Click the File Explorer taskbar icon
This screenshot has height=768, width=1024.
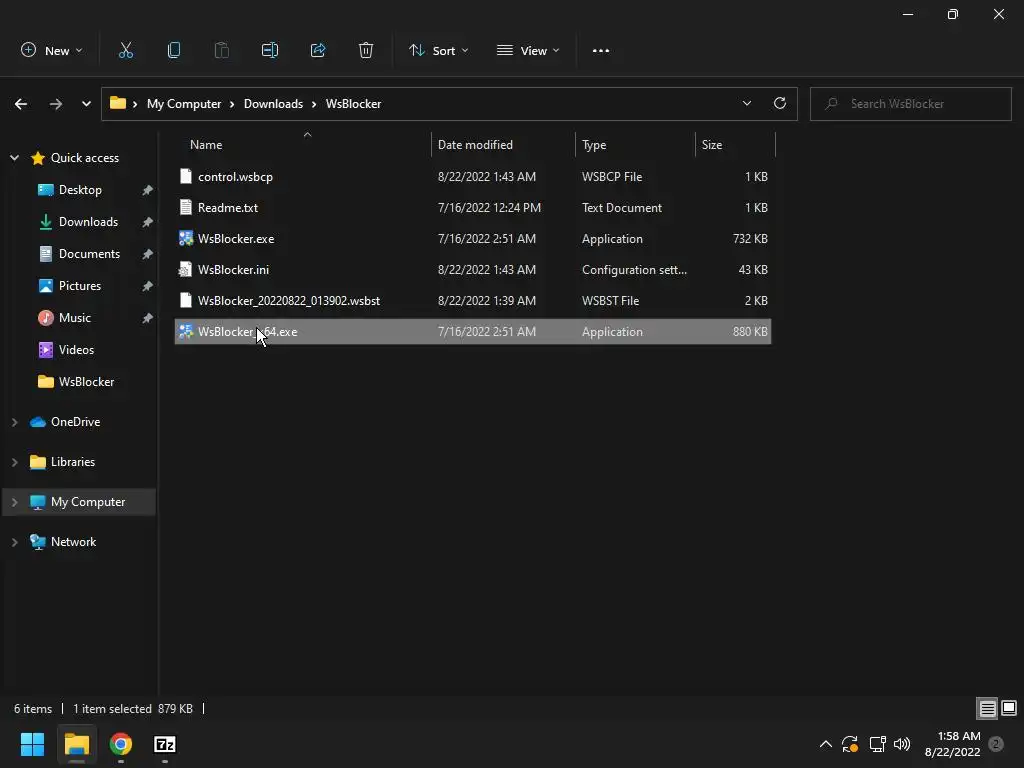tap(76, 744)
